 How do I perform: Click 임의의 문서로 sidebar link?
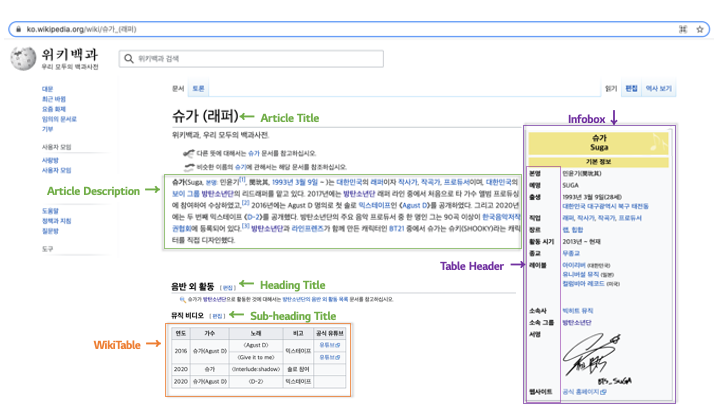(x=59, y=119)
